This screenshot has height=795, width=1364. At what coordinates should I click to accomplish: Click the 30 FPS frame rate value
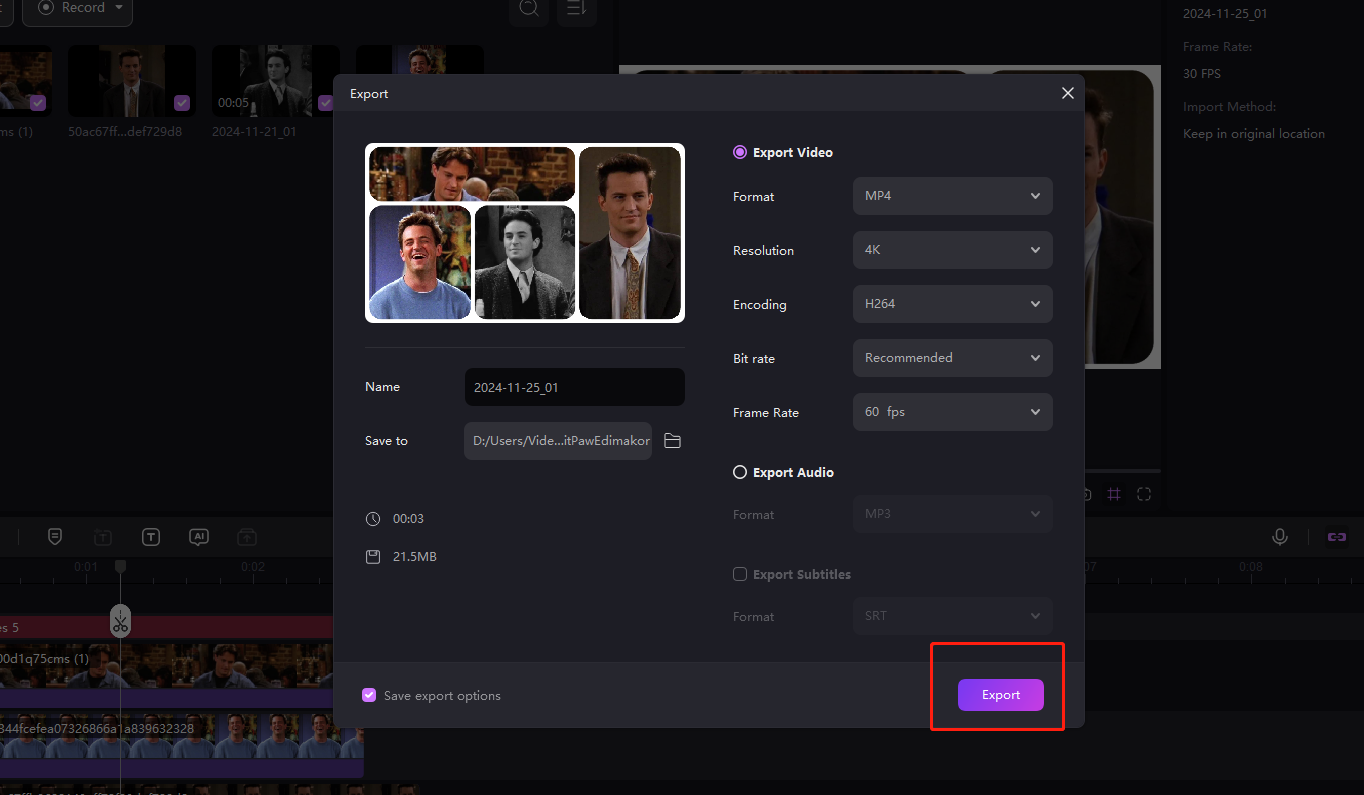pyautogui.click(x=1202, y=73)
